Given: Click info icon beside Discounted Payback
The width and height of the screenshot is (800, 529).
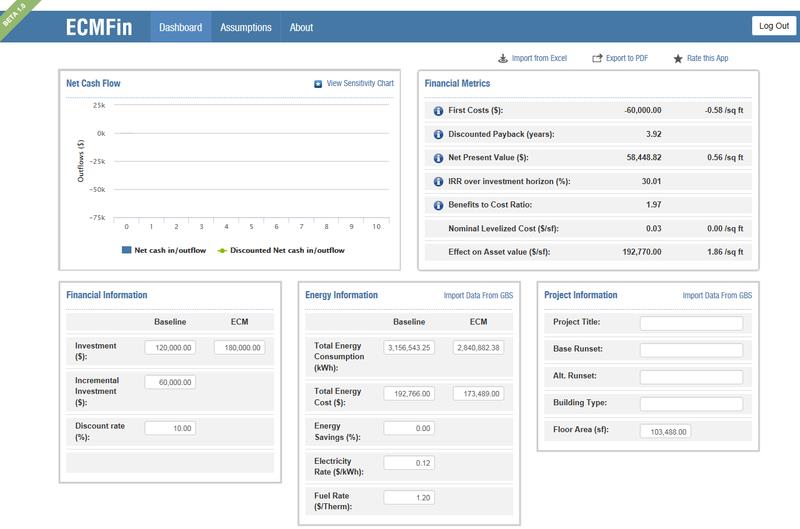Looking at the screenshot, I should [x=438, y=135].
